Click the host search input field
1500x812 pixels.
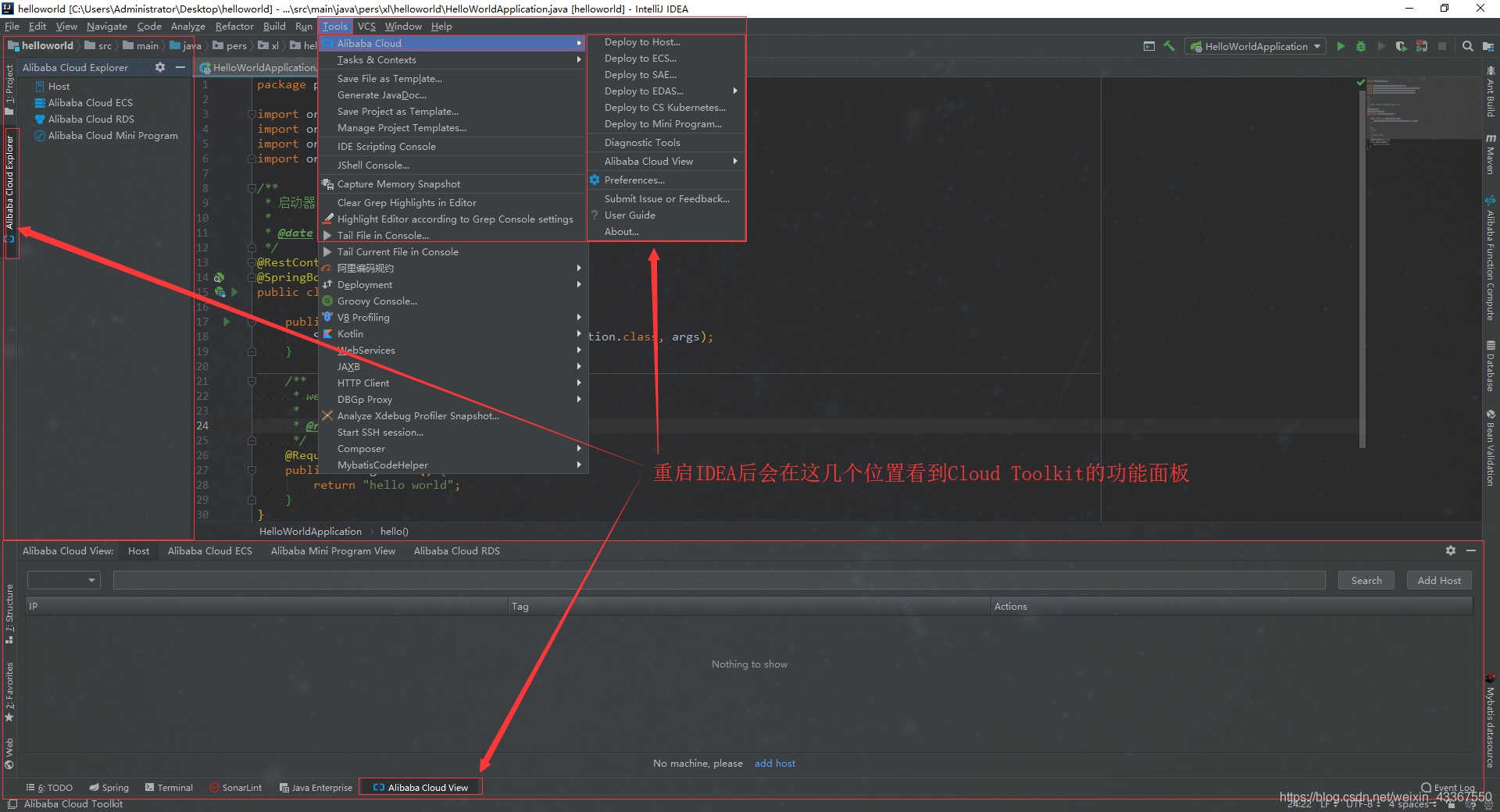click(719, 580)
